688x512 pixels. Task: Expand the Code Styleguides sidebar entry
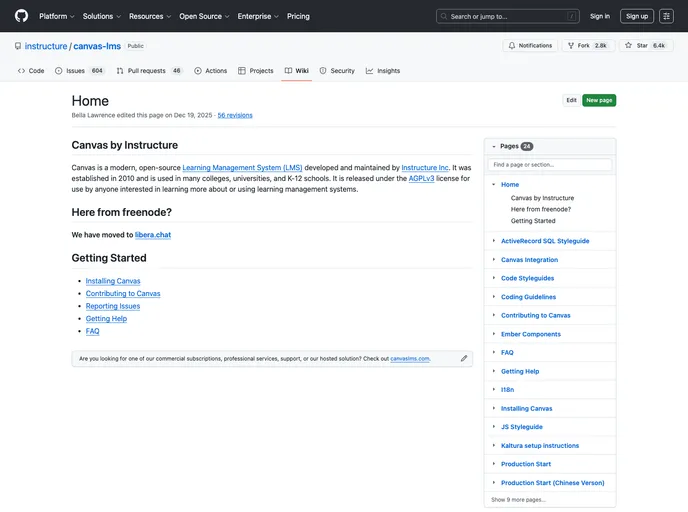(x=494, y=278)
